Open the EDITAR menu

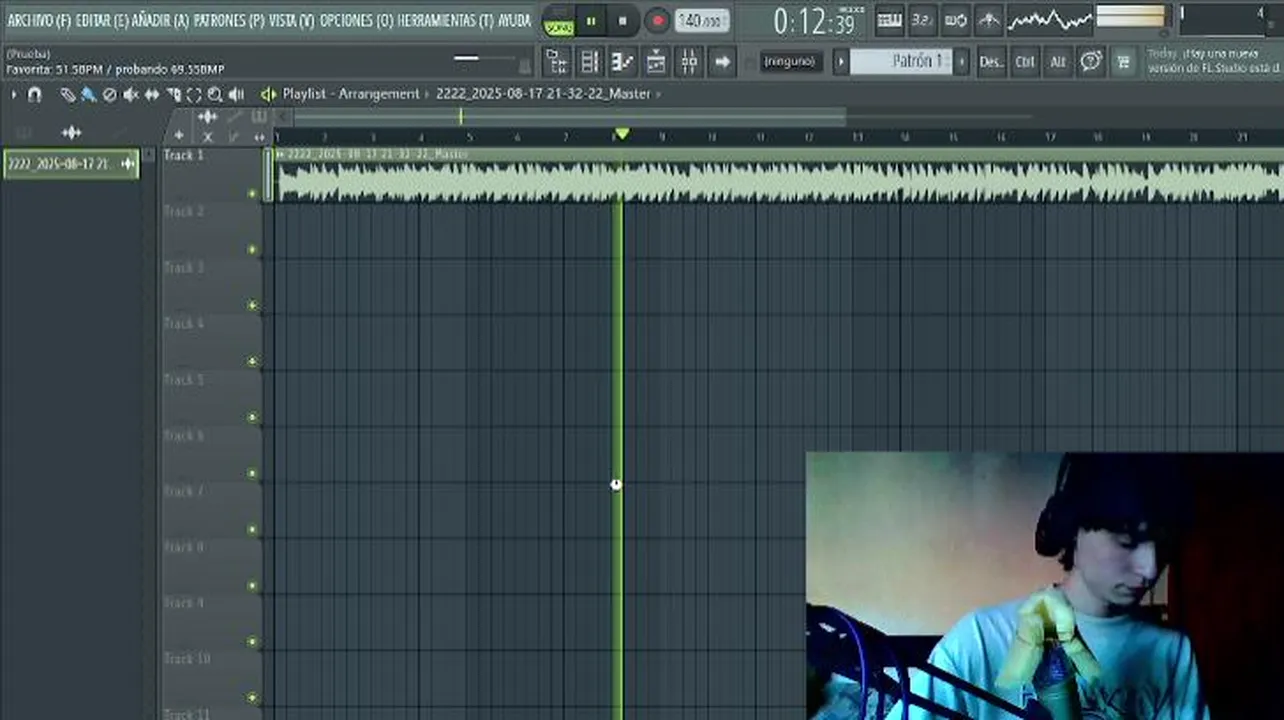100,20
